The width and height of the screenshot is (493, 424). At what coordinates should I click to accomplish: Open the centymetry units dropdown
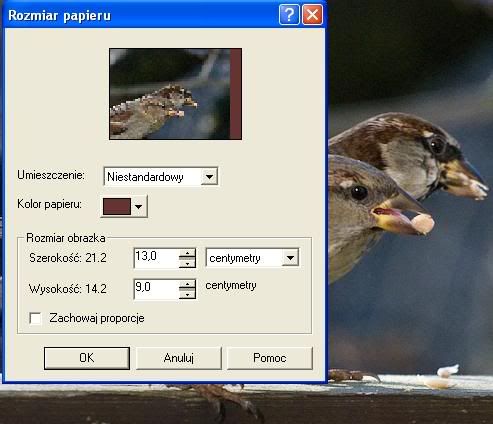(x=290, y=258)
